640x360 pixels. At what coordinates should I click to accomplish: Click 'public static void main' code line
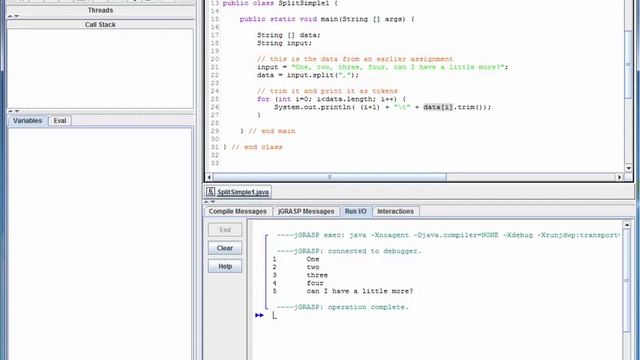pyautogui.click(x=327, y=19)
